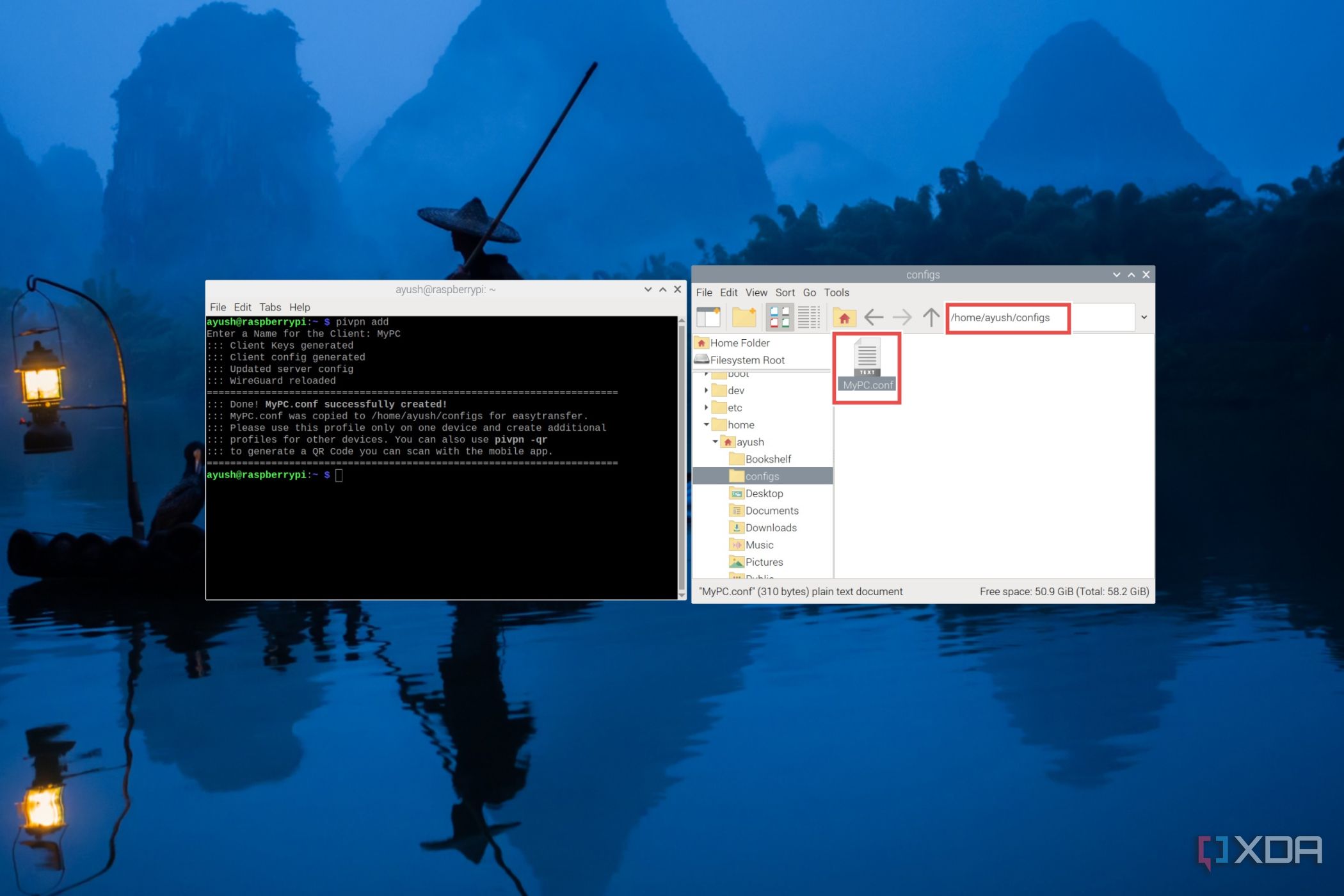Select Desktop folder in tree
The width and height of the screenshot is (1344, 896).
tap(756, 493)
